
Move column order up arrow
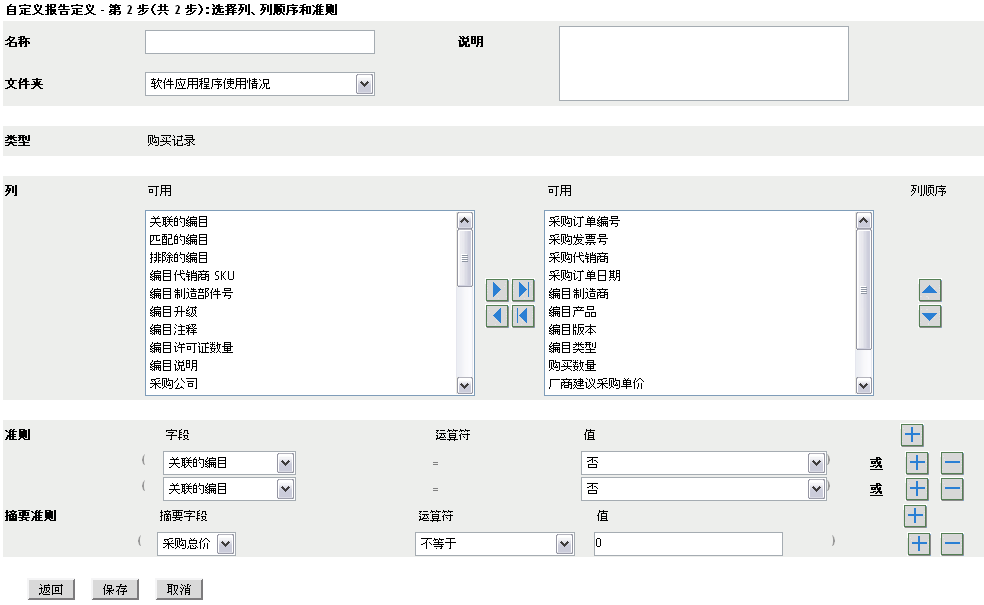(x=929, y=290)
